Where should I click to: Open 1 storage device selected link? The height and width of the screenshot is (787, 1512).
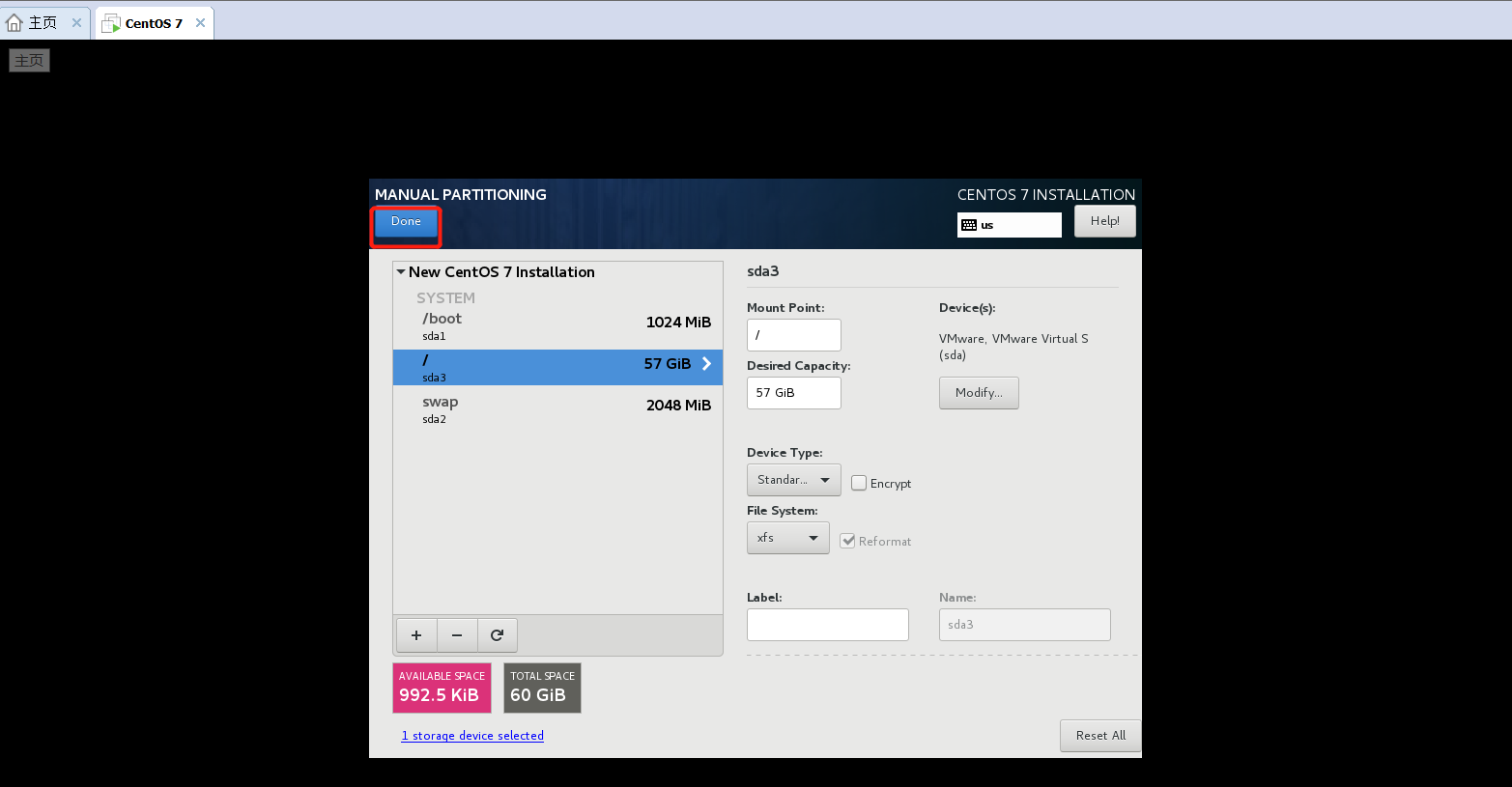472,736
